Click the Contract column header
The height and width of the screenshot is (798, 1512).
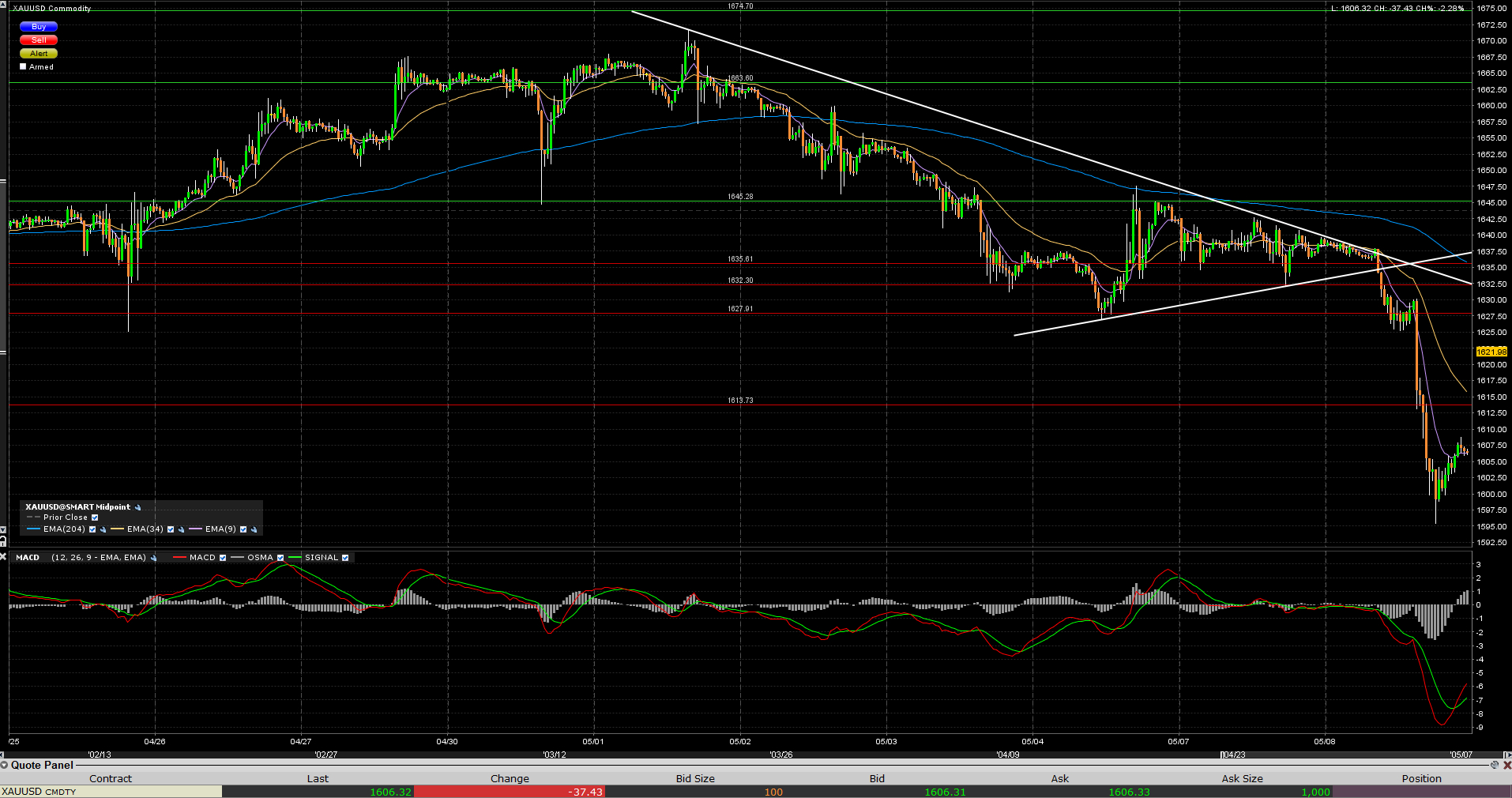click(111, 778)
